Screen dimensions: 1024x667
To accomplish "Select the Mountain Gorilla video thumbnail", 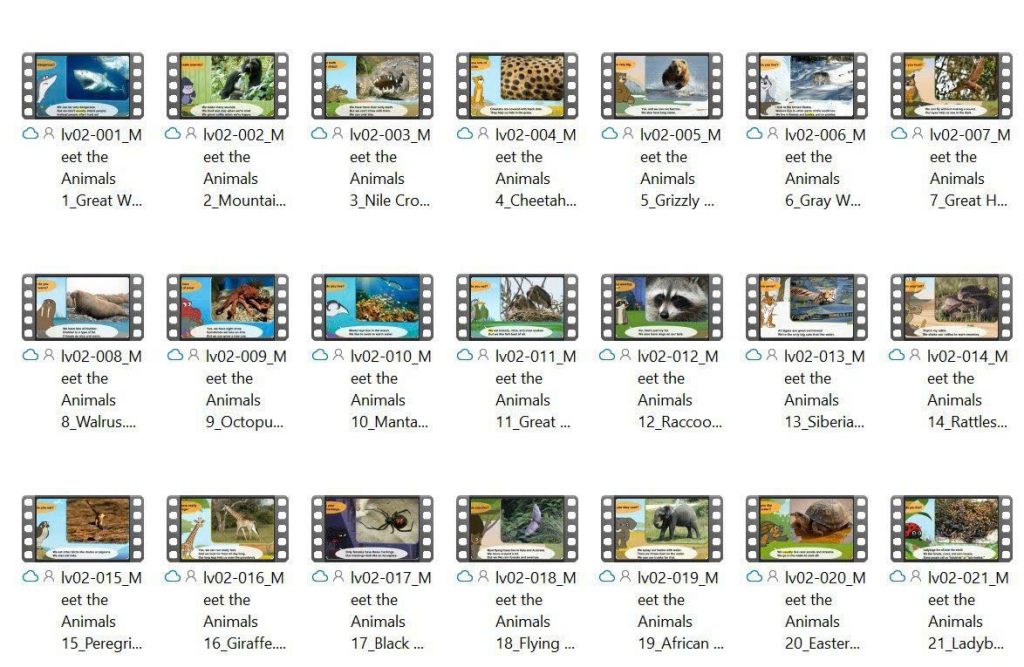I will (x=227, y=85).
